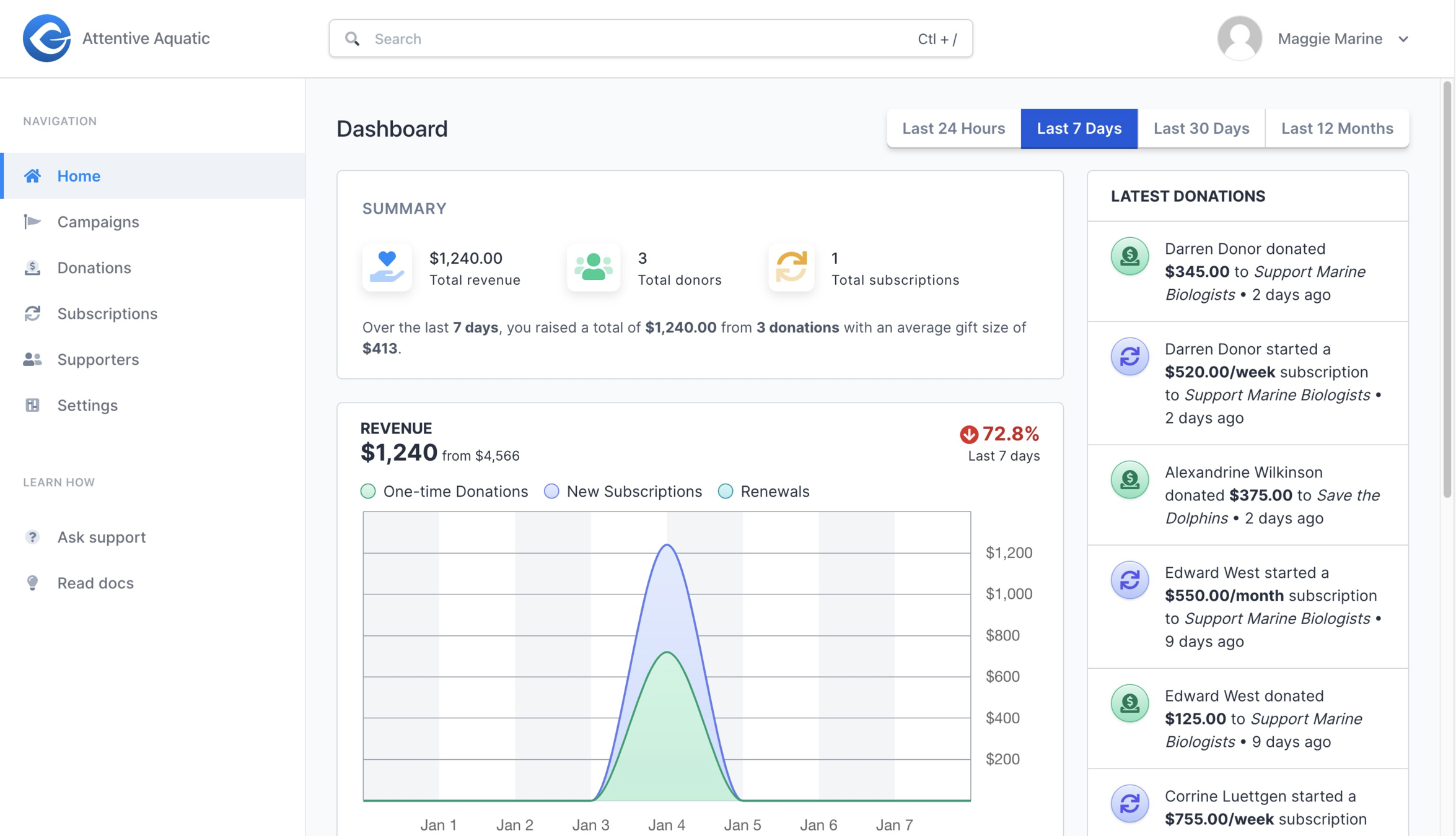This screenshot has width=1456, height=836.
Task: Click the user profile avatar
Action: (x=1239, y=38)
